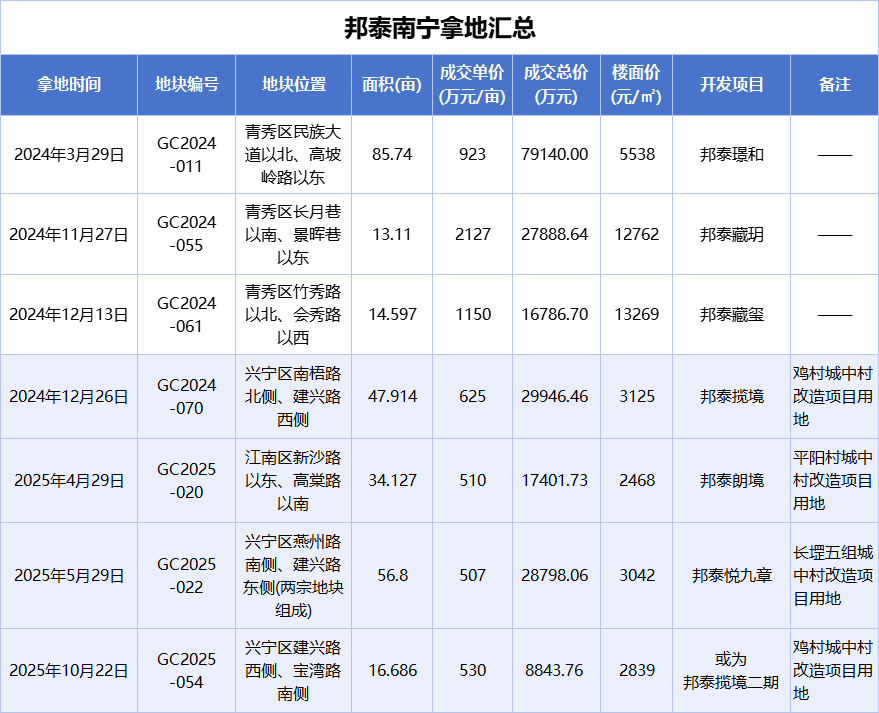
Task: Click the total price cell 8843.76
Action: [554, 671]
